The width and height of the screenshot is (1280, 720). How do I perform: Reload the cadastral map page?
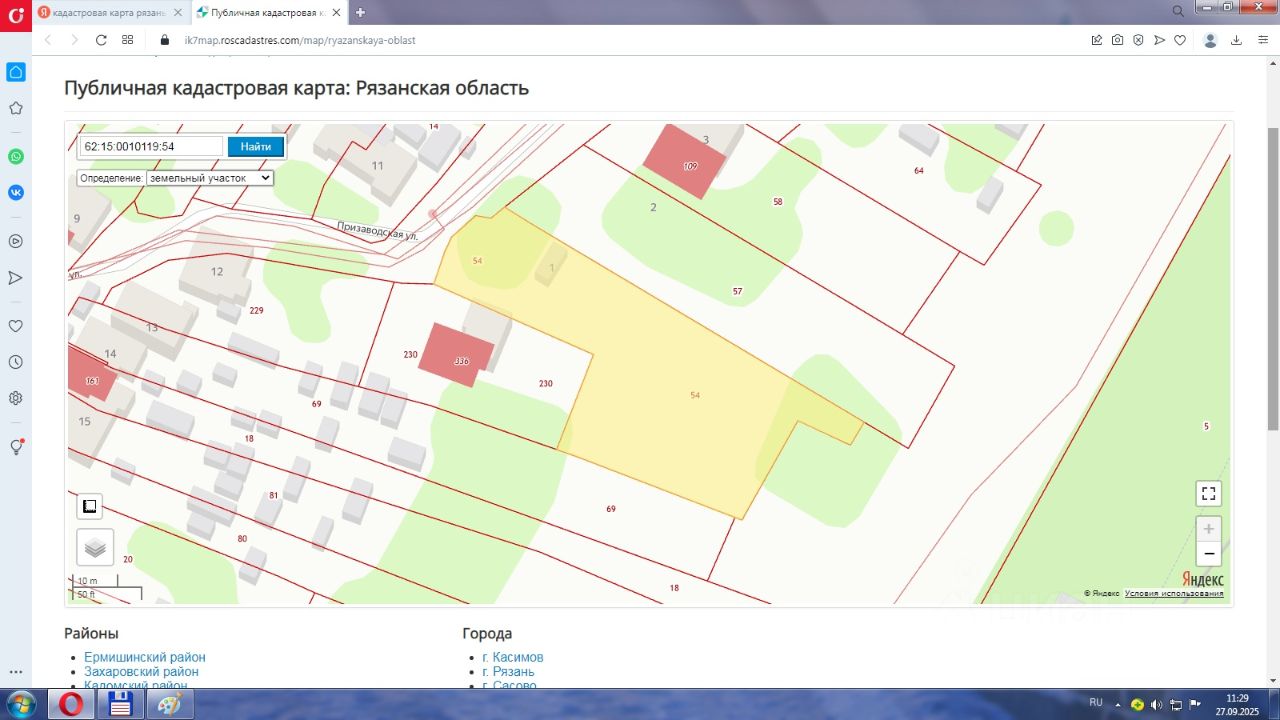coord(101,40)
